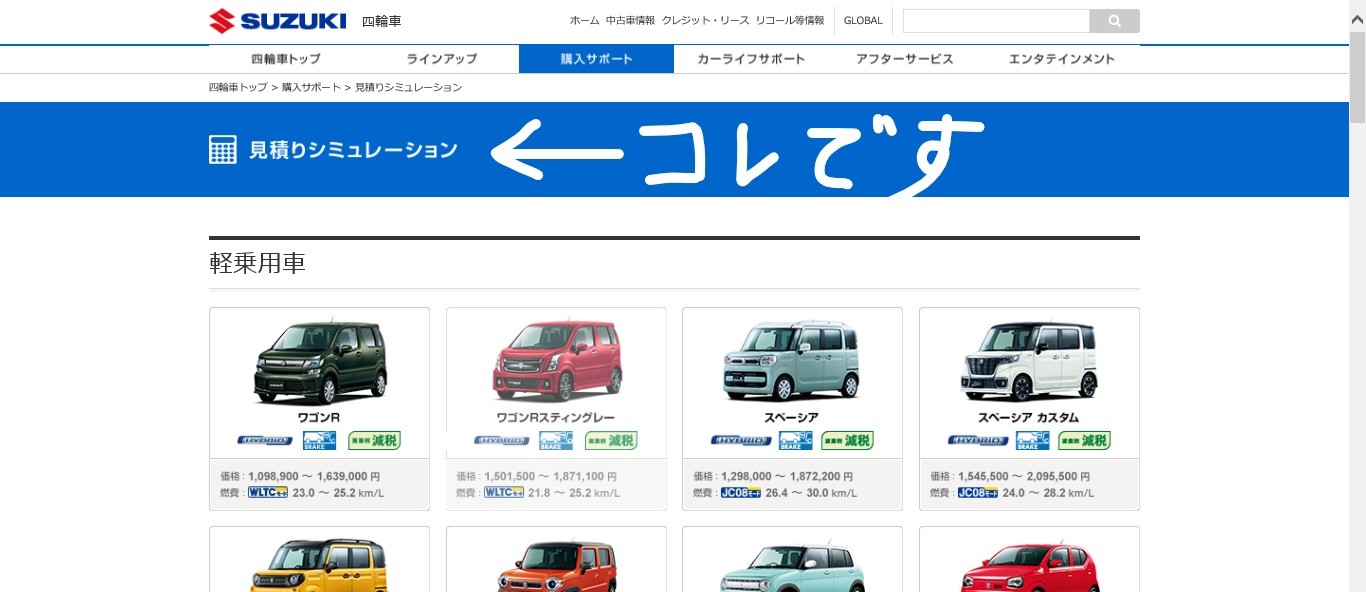Click the HYBRID badge under スペーシア カスタム

click(976, 440)
